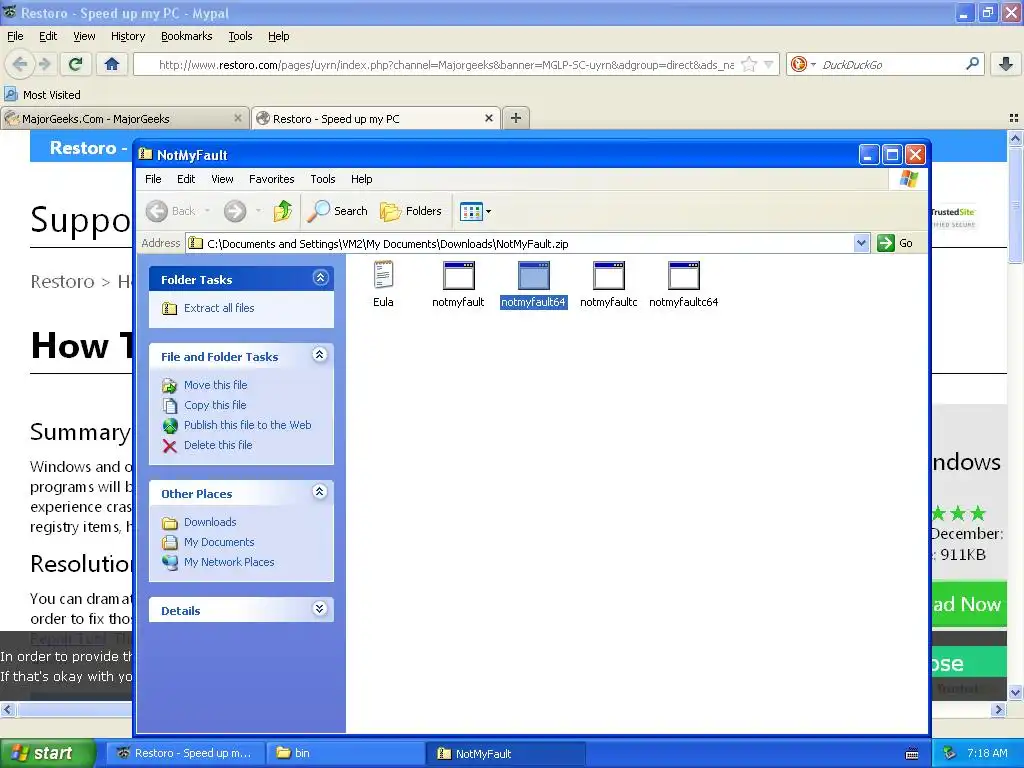
Task: Open the Mypal Bookmarks menu
Action: point(187,37)
